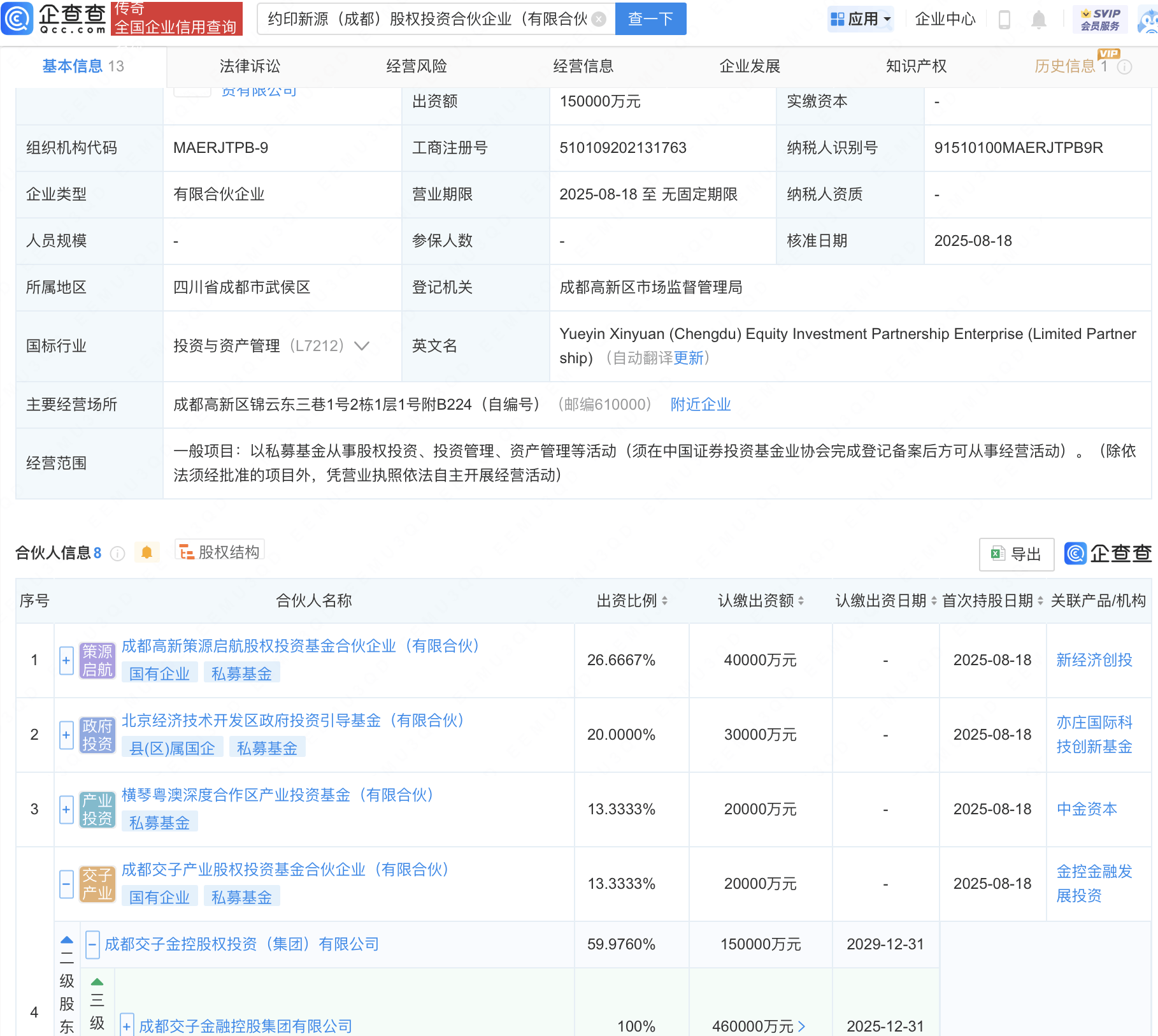This screenshot has height=1036, width=1158.
Task: Collapse the 三级 shareholder level arrow
Action: coord(97,982)
